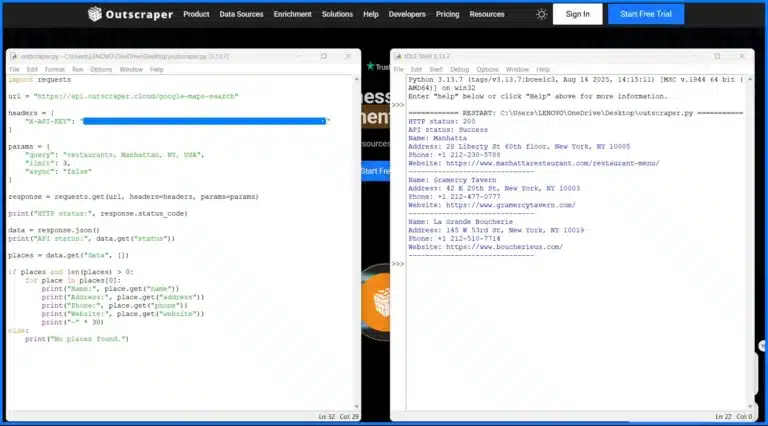This screenshot has height=426, width=768.
Task: Click the manhattarestaurant.com website URL in Shell output
Action: point(552,163)
